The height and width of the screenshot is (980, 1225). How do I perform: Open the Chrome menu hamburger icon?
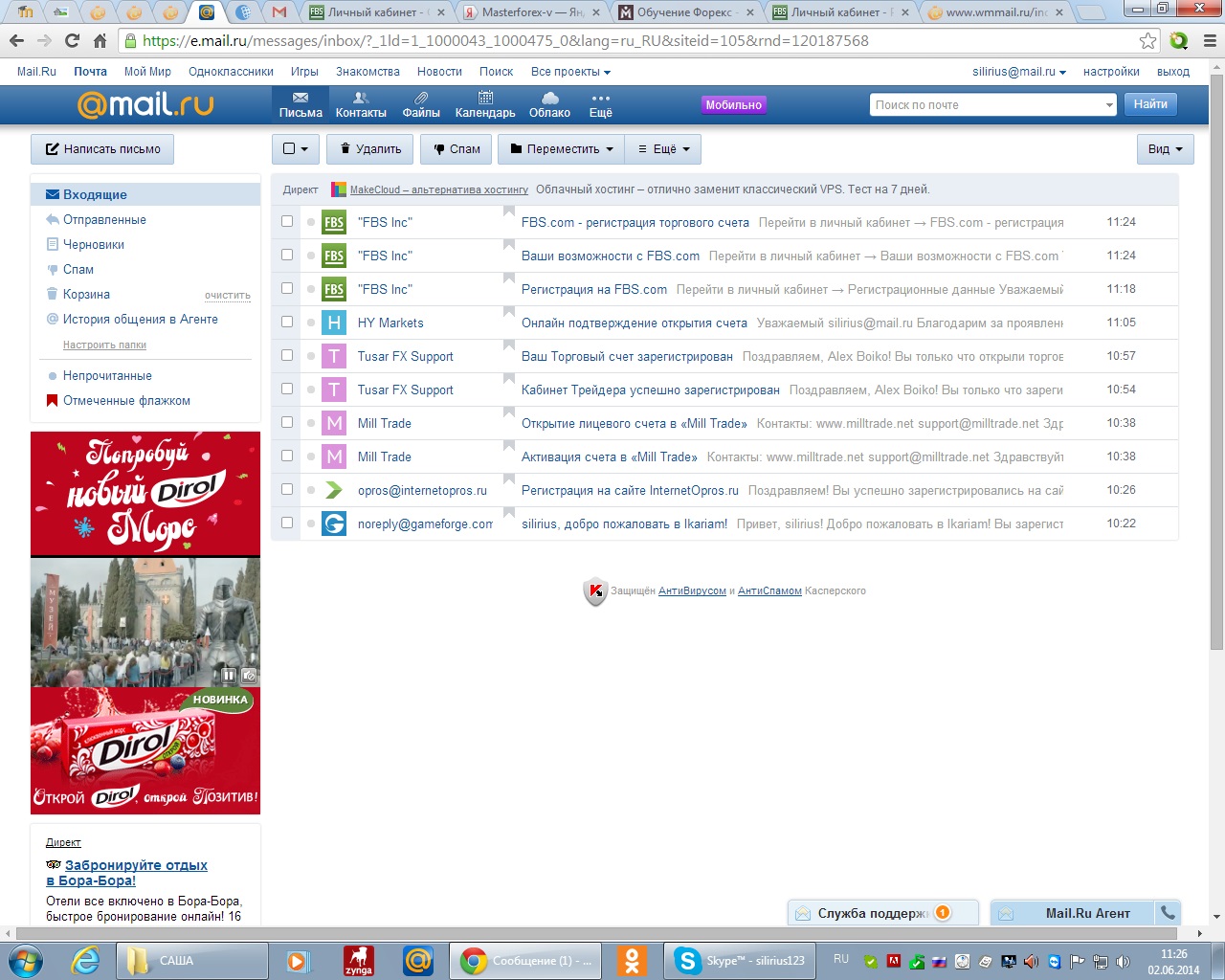click(1210, 40)
